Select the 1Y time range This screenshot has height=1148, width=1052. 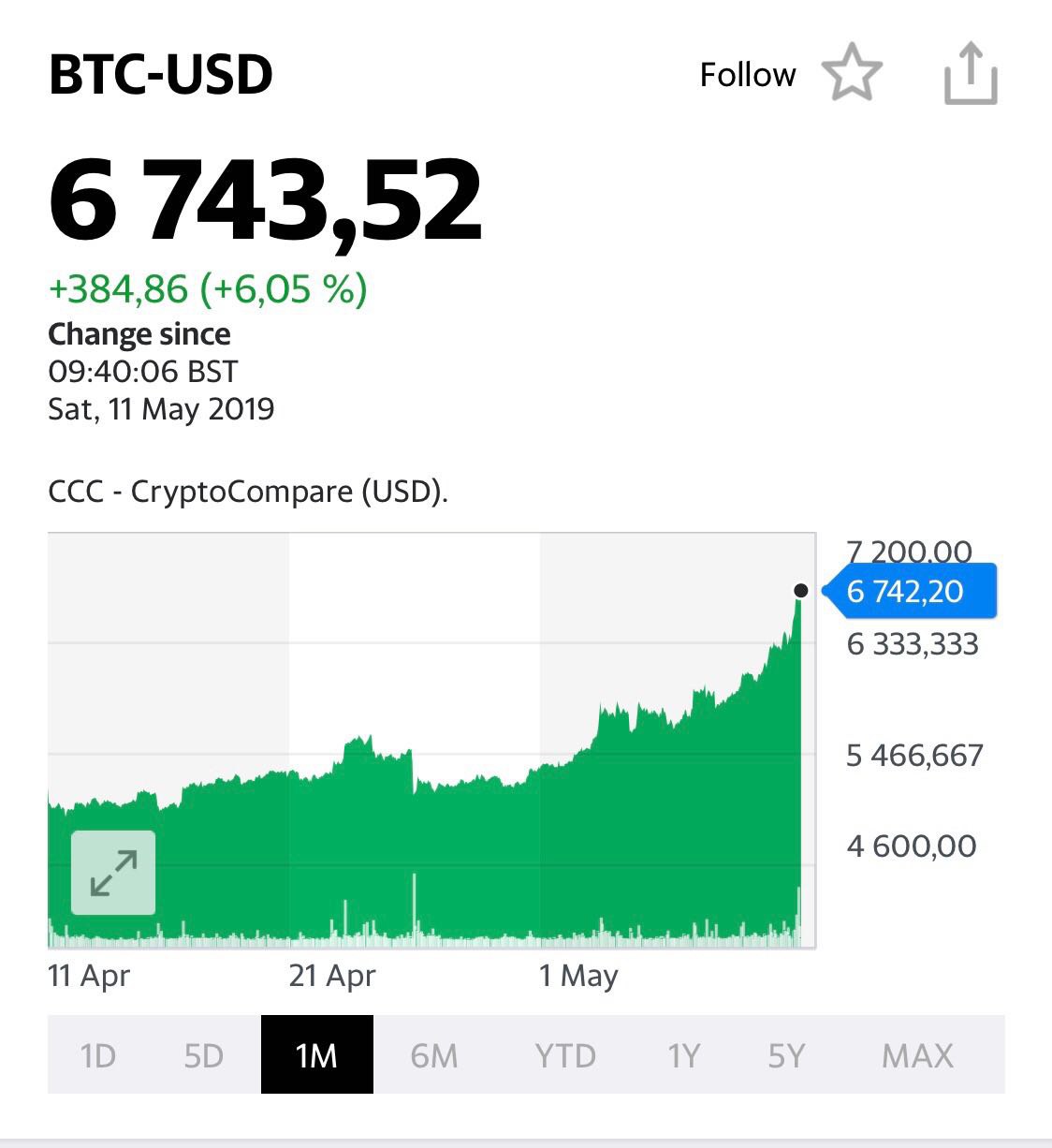(683, 1055)
